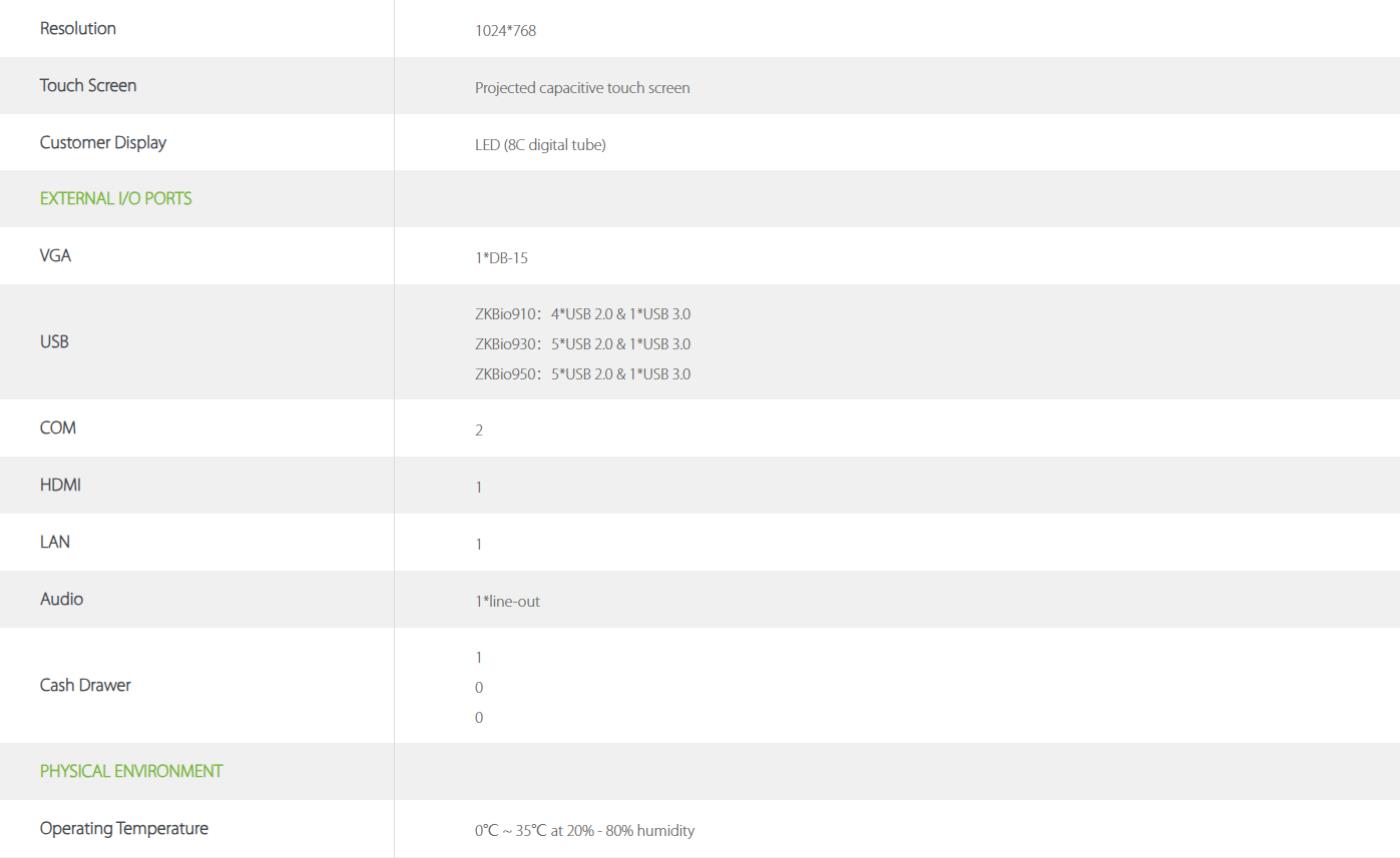Click the COM row label
The width and height of the screenshot is (1400, 858).
coord(58,427)
